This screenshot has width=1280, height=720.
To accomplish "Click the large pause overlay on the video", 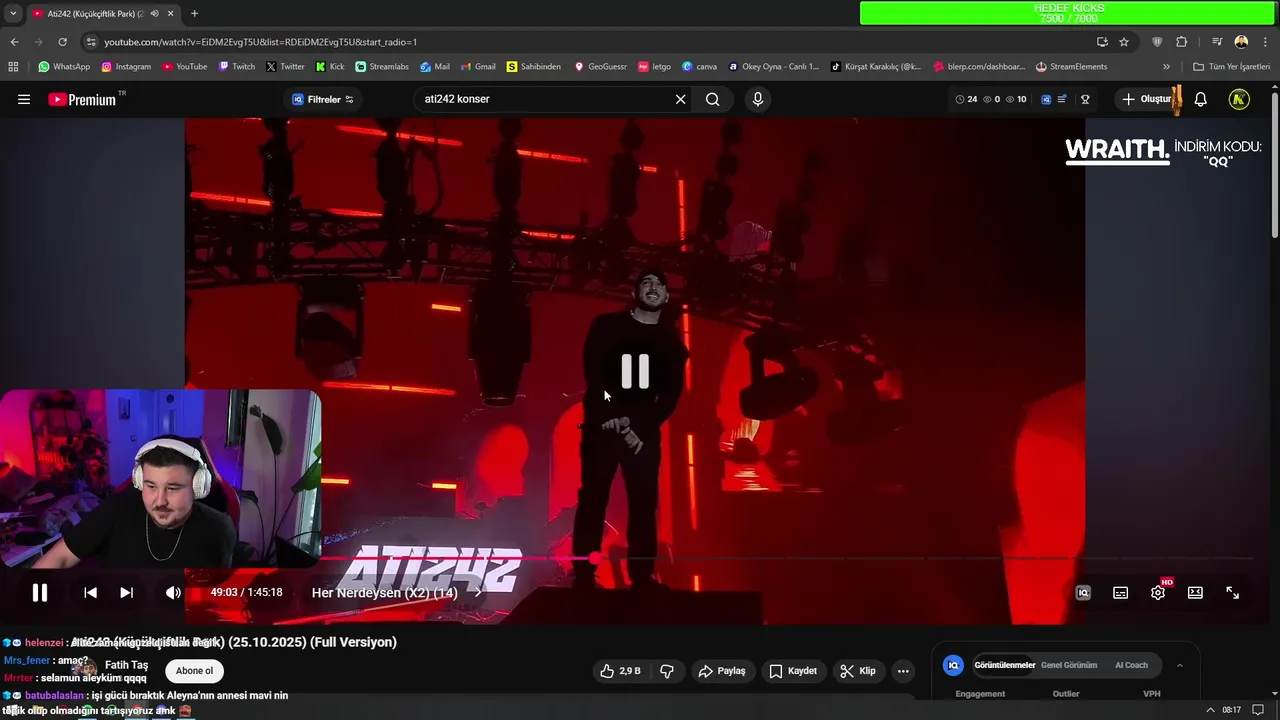I will tap(635, 371).
